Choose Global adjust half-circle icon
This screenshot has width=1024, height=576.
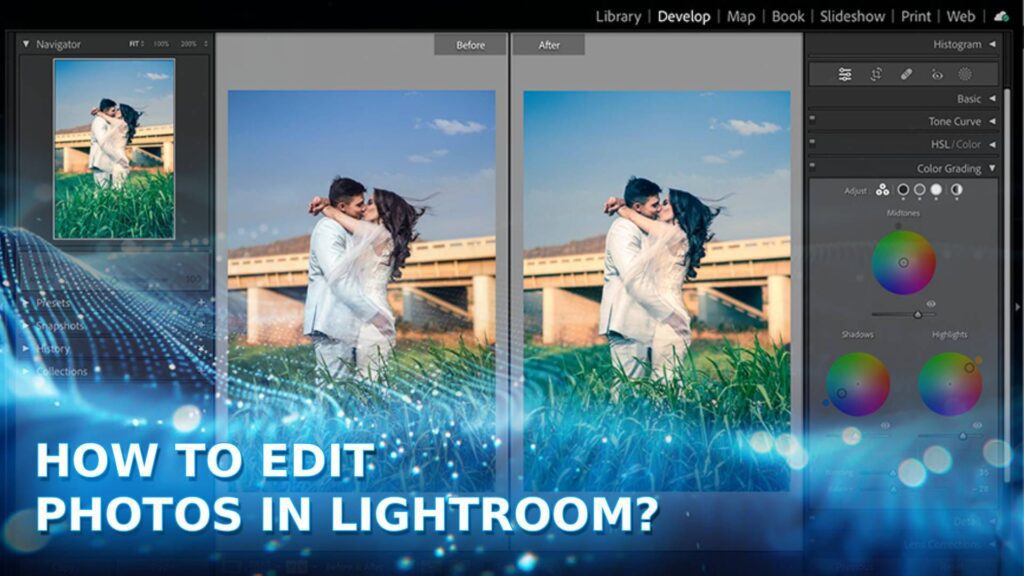point(957,190)
